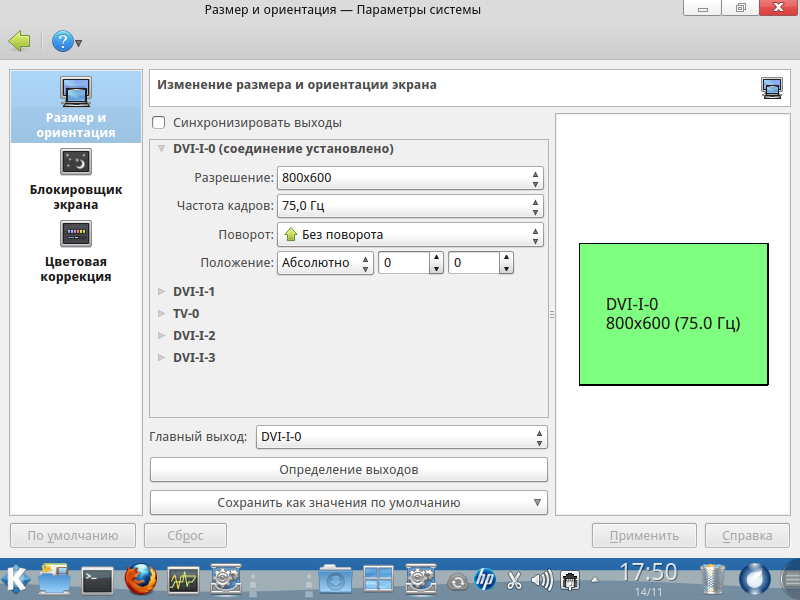Open the Поворот dropdown
This screenshot has width=800, height=600.
(x=410, y=235)
